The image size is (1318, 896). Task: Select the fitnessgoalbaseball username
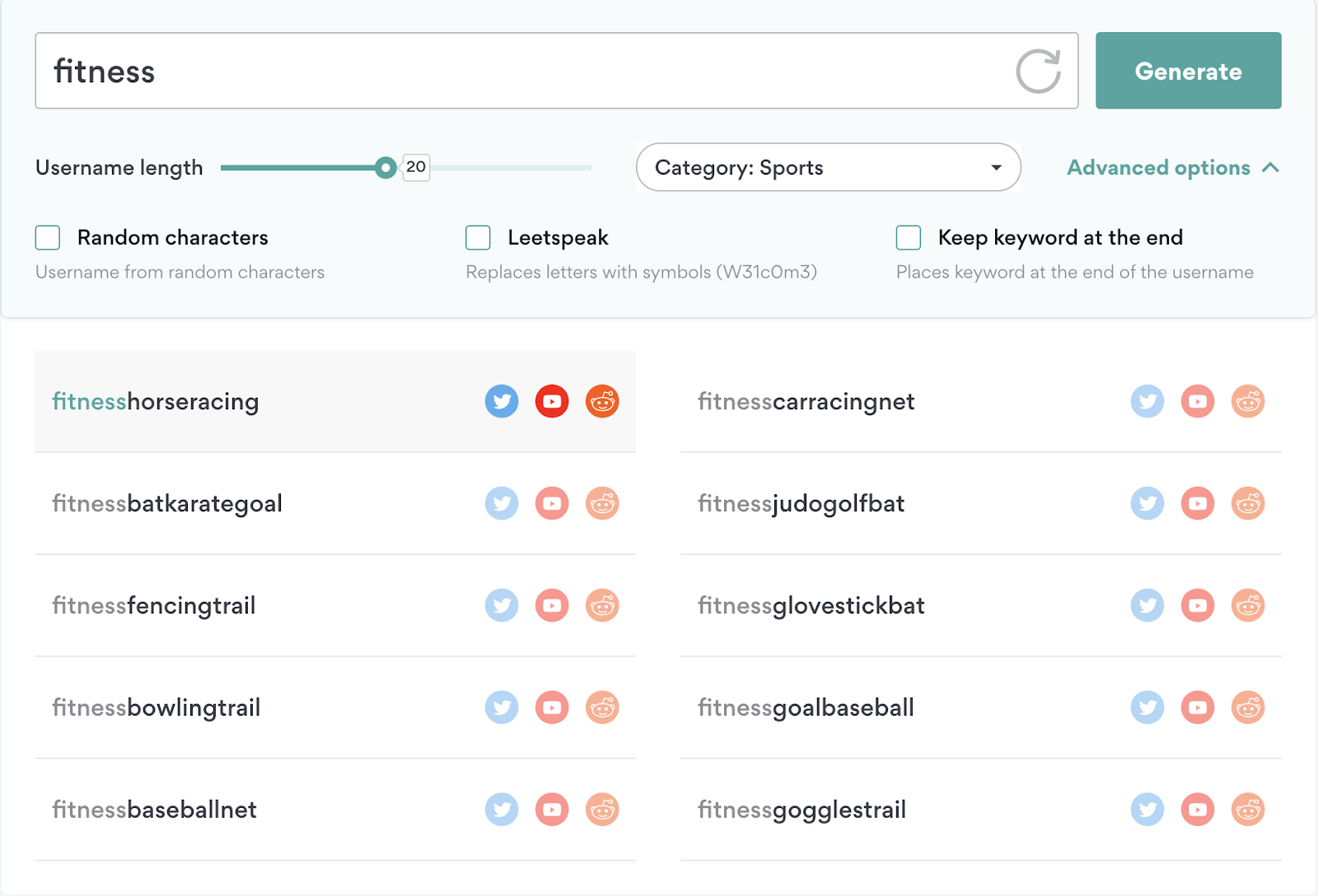pyautogui.click(x=806, y=708)
